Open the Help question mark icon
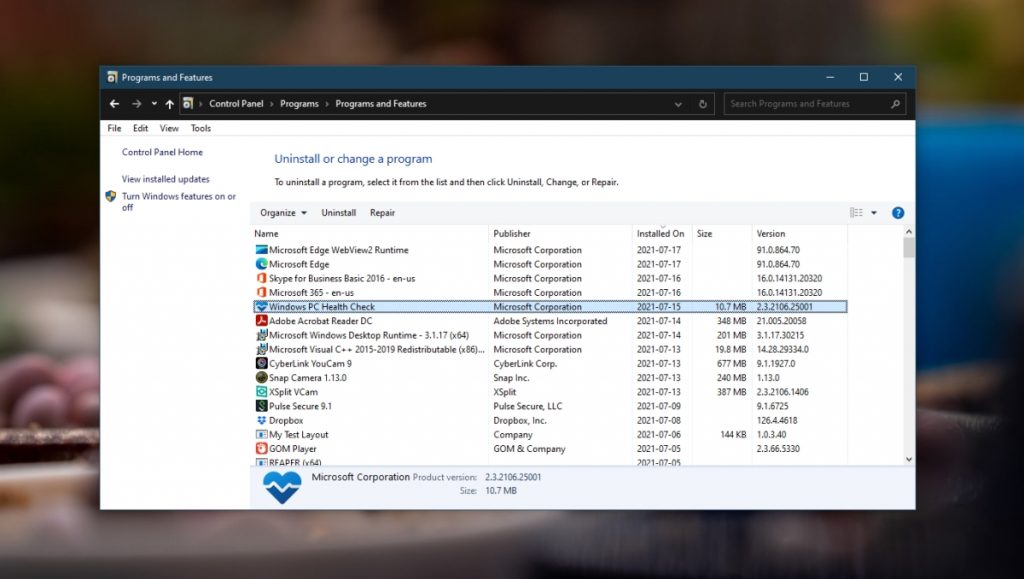The image size is (1024, 579). pos(897,212)
